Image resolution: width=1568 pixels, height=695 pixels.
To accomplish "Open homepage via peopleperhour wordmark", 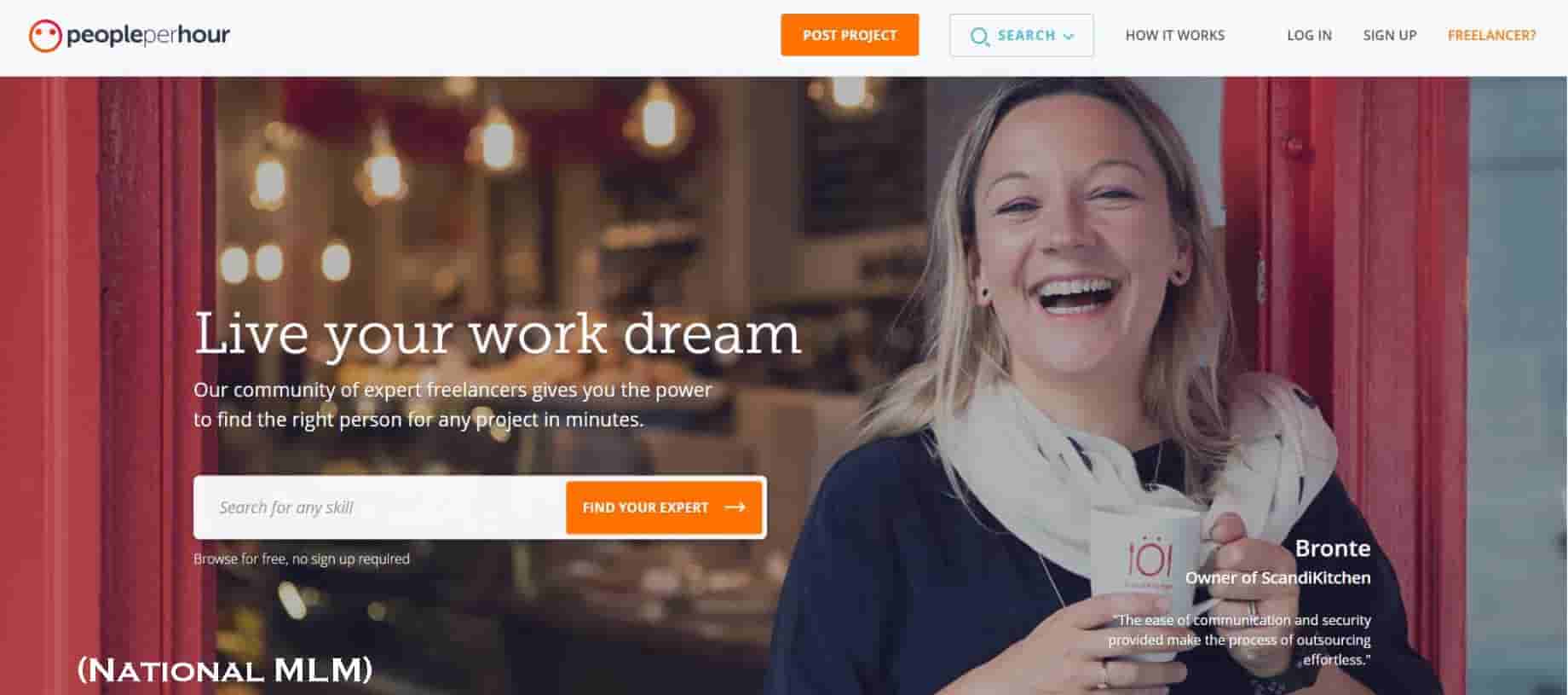I will tap(148, 36).
